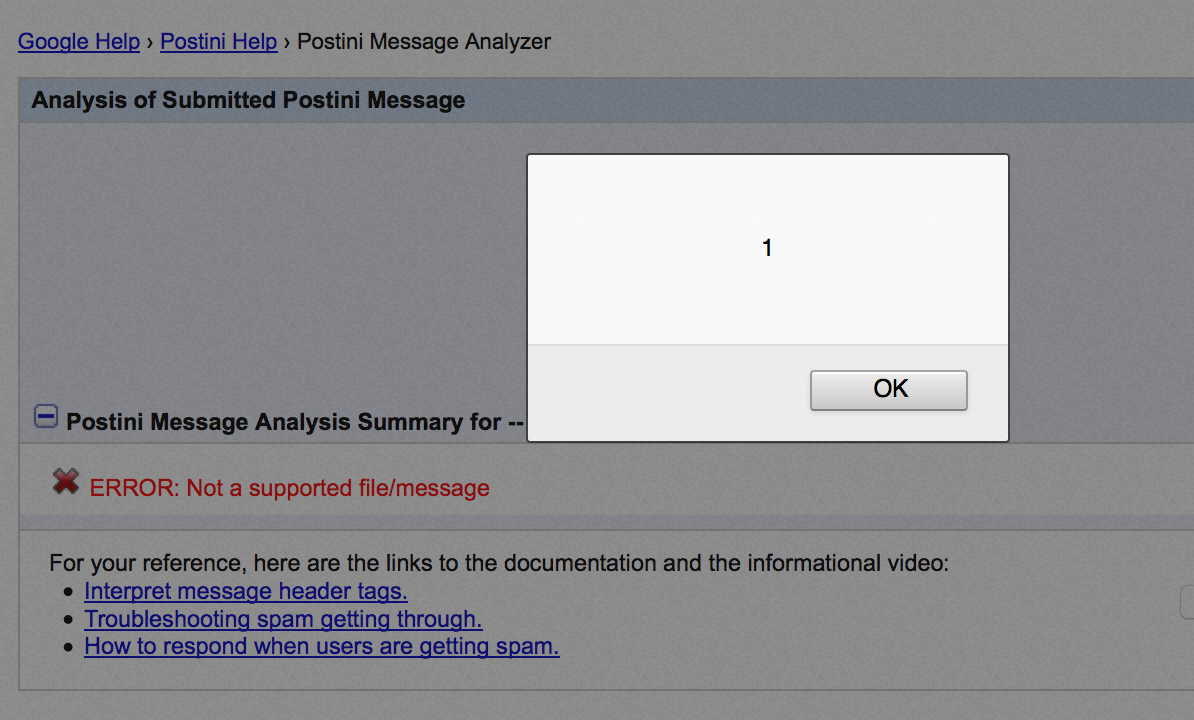Click OK in the alert dialog
1194x720 pixels.
click(x=888, y=389)
